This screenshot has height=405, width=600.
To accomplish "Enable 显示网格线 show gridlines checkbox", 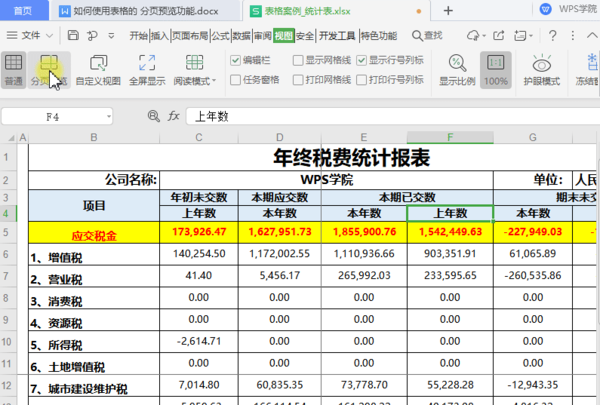I will [298, 60].
